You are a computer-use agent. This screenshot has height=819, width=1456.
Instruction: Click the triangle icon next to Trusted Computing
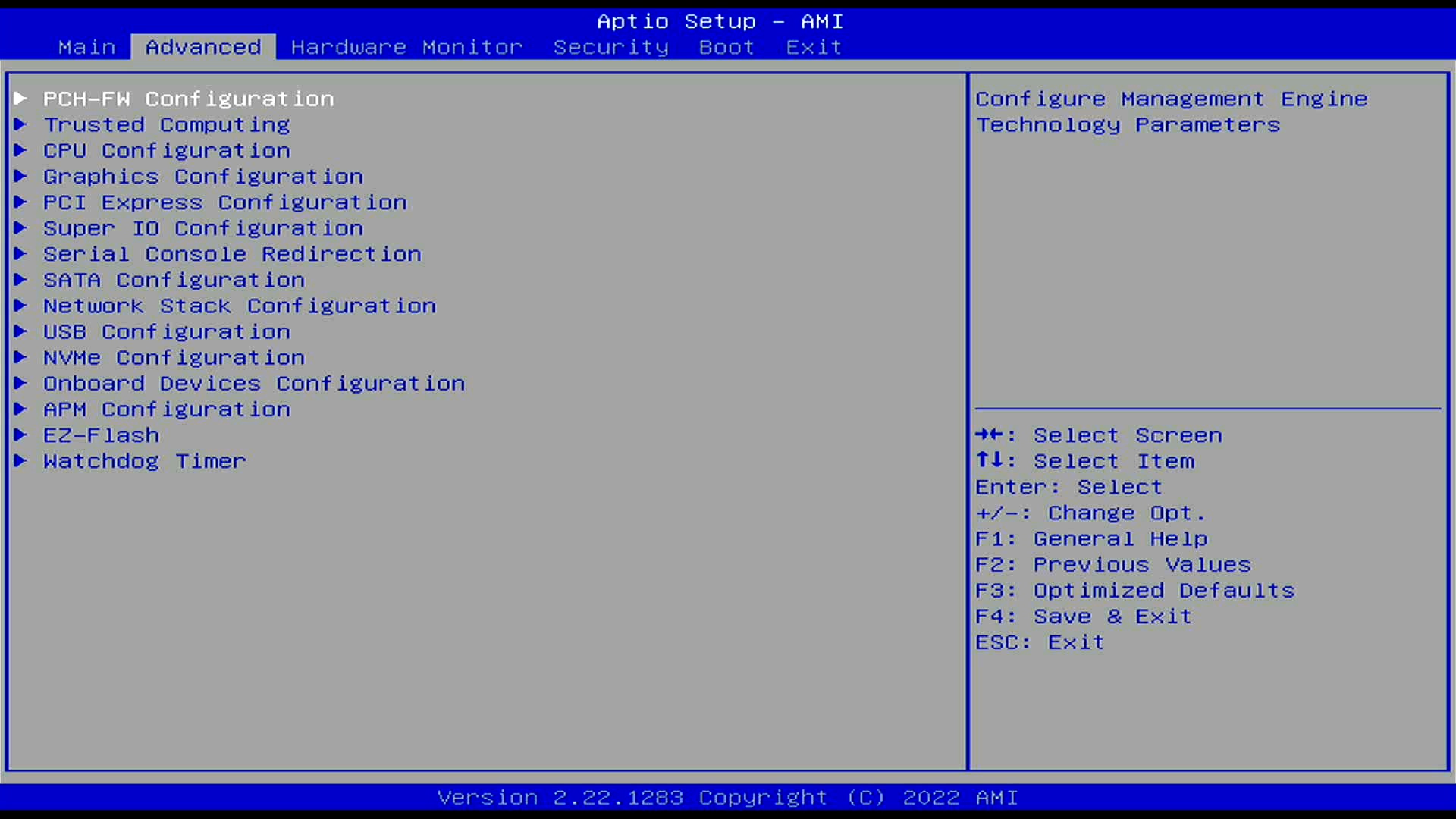click(x=20, y=124)
